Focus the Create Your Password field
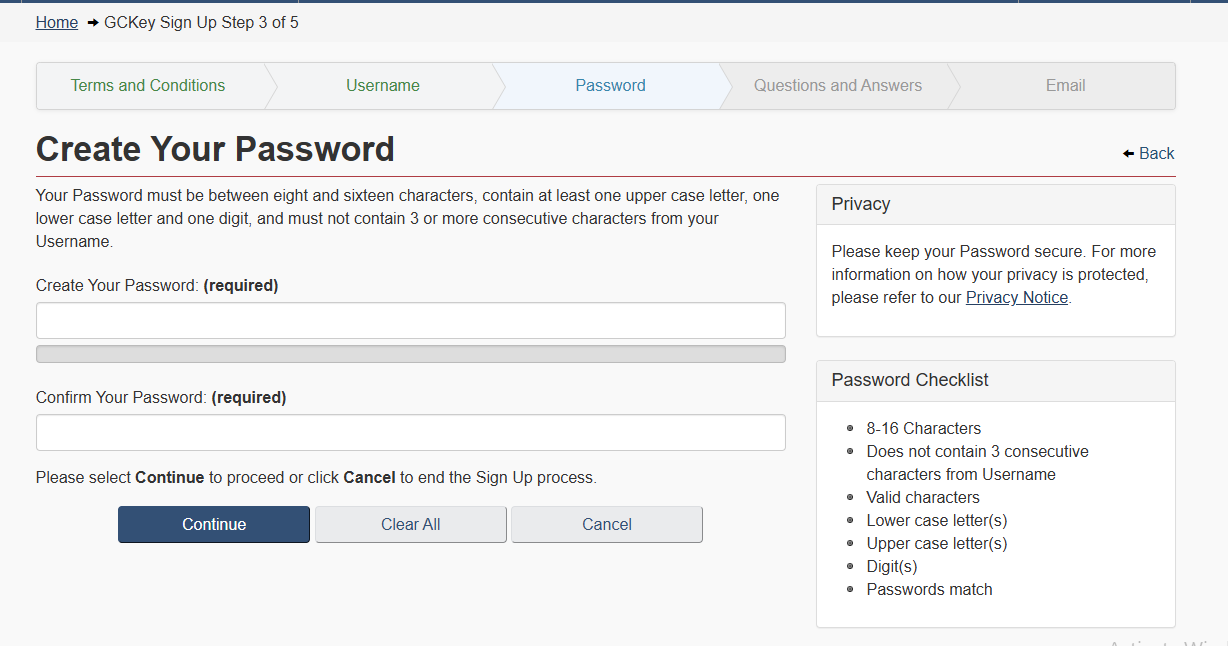This screenshot has height=646, width=1228. point(410,321)
